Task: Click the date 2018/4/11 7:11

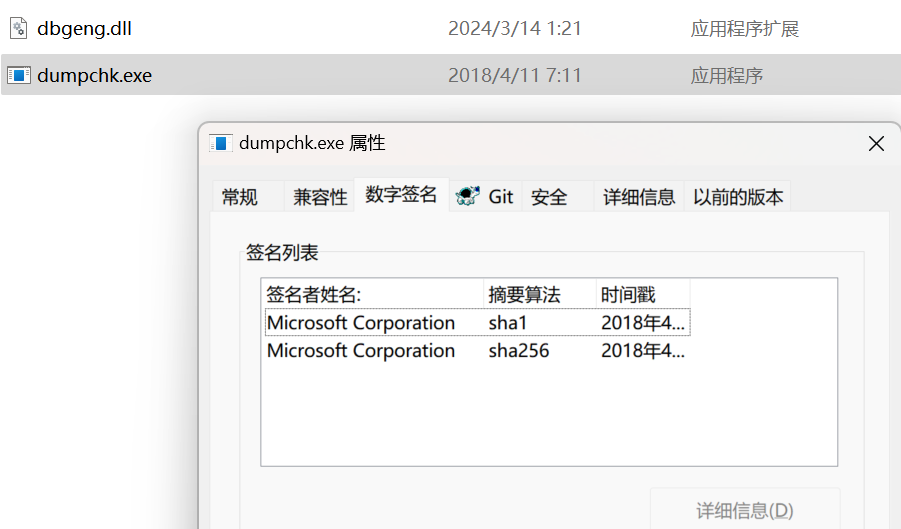Action: [515, 76]
